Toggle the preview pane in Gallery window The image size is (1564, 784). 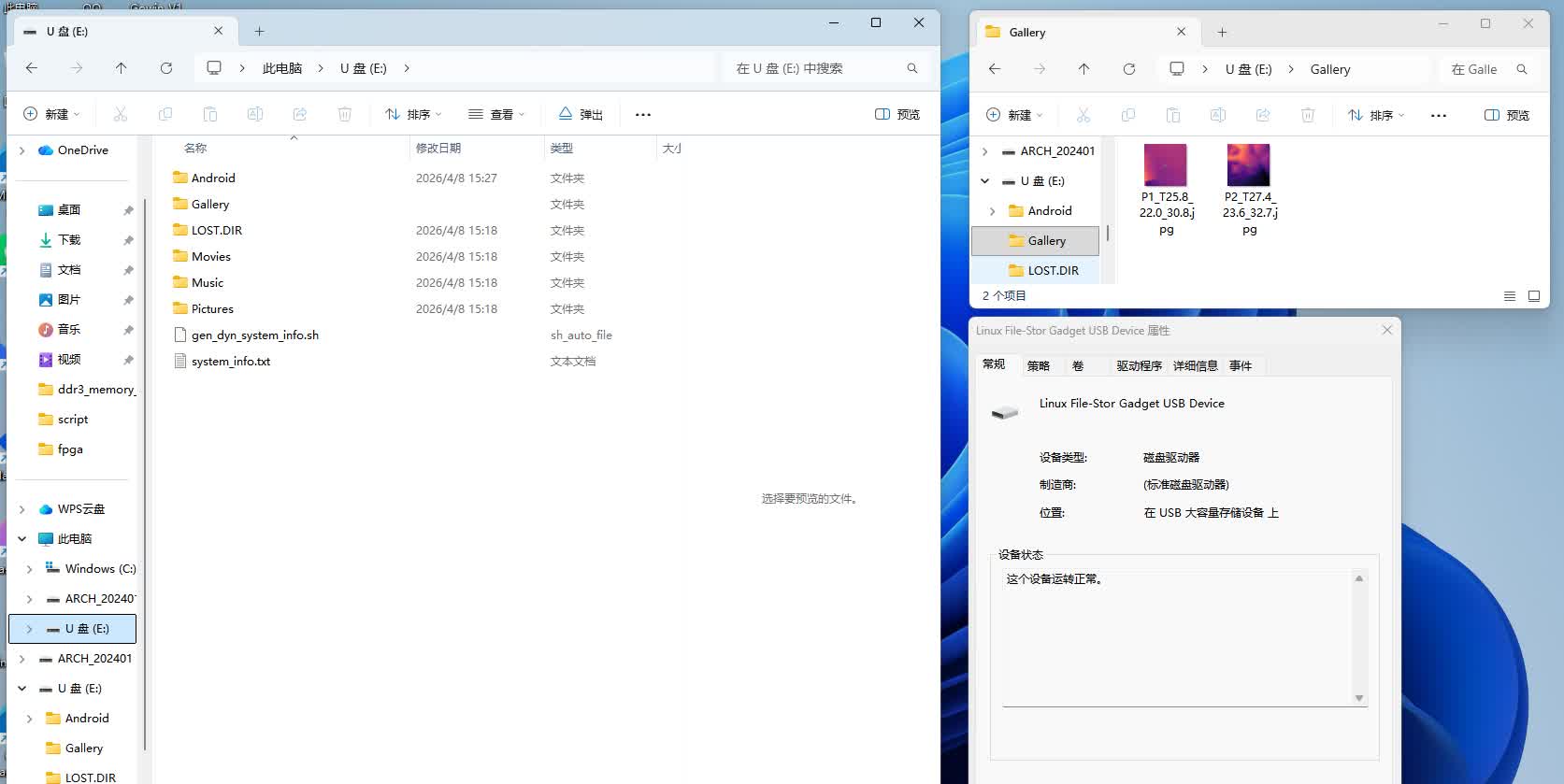[1507, 115]
